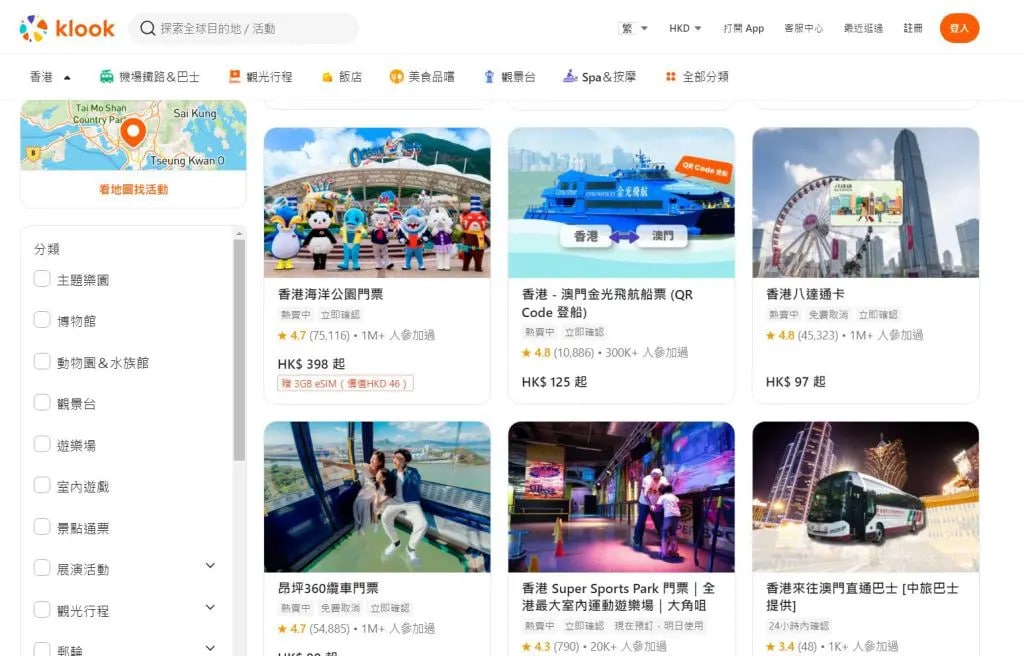Viewport: 1024px width, 656px height.
Task: Click the 觀光行程 tour icon in the top bar
Action: [x=234, y=76]
